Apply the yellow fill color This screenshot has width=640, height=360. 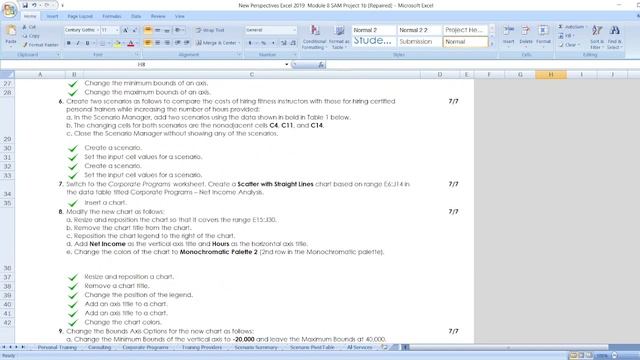tap(117, 43)
